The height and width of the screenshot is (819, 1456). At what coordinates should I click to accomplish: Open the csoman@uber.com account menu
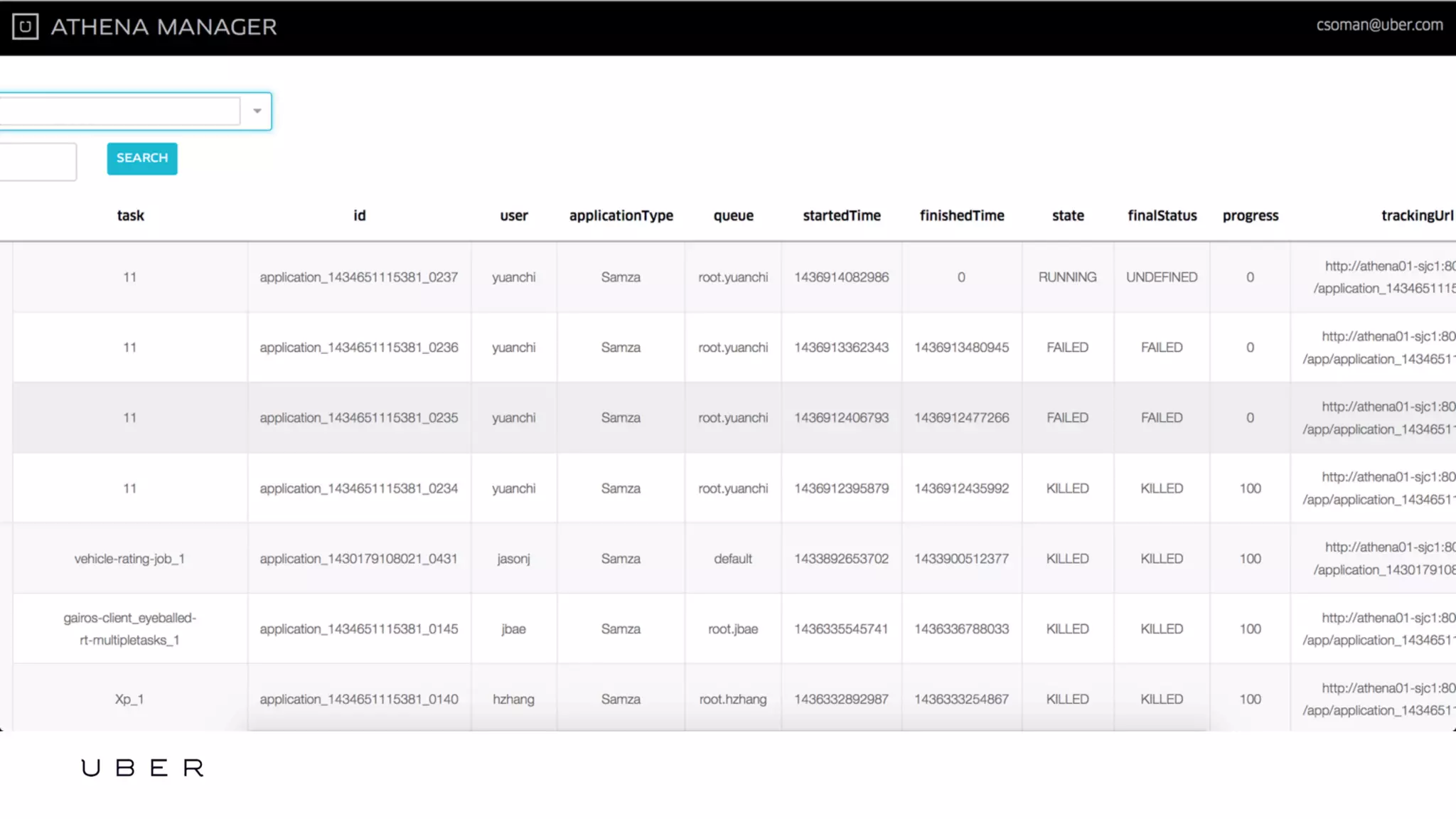tap(1379, 26)
